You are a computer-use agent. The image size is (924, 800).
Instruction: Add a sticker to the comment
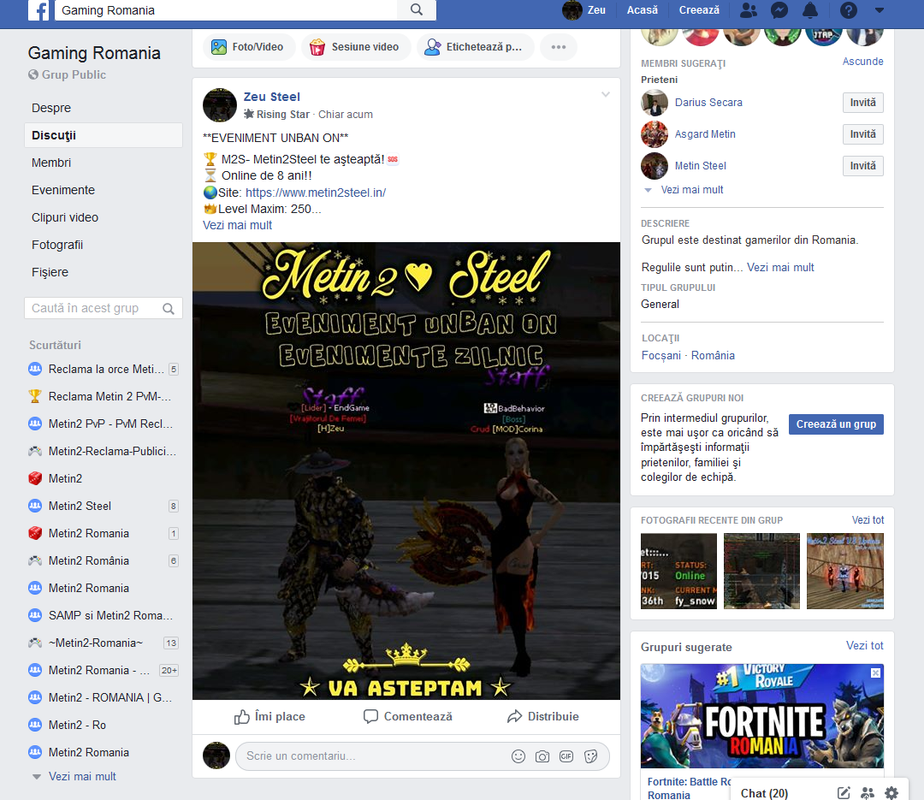pyautogui.click(x=590, y=756)
